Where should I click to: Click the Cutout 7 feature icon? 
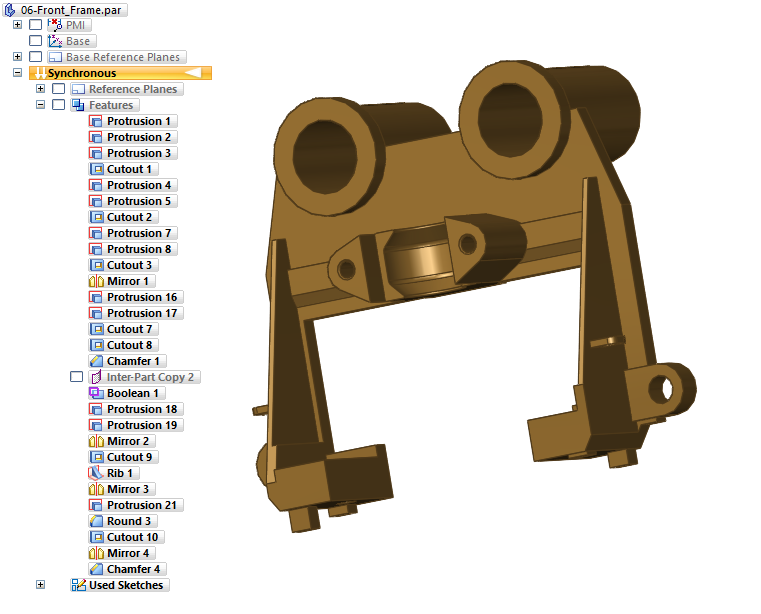coord(96,330)
